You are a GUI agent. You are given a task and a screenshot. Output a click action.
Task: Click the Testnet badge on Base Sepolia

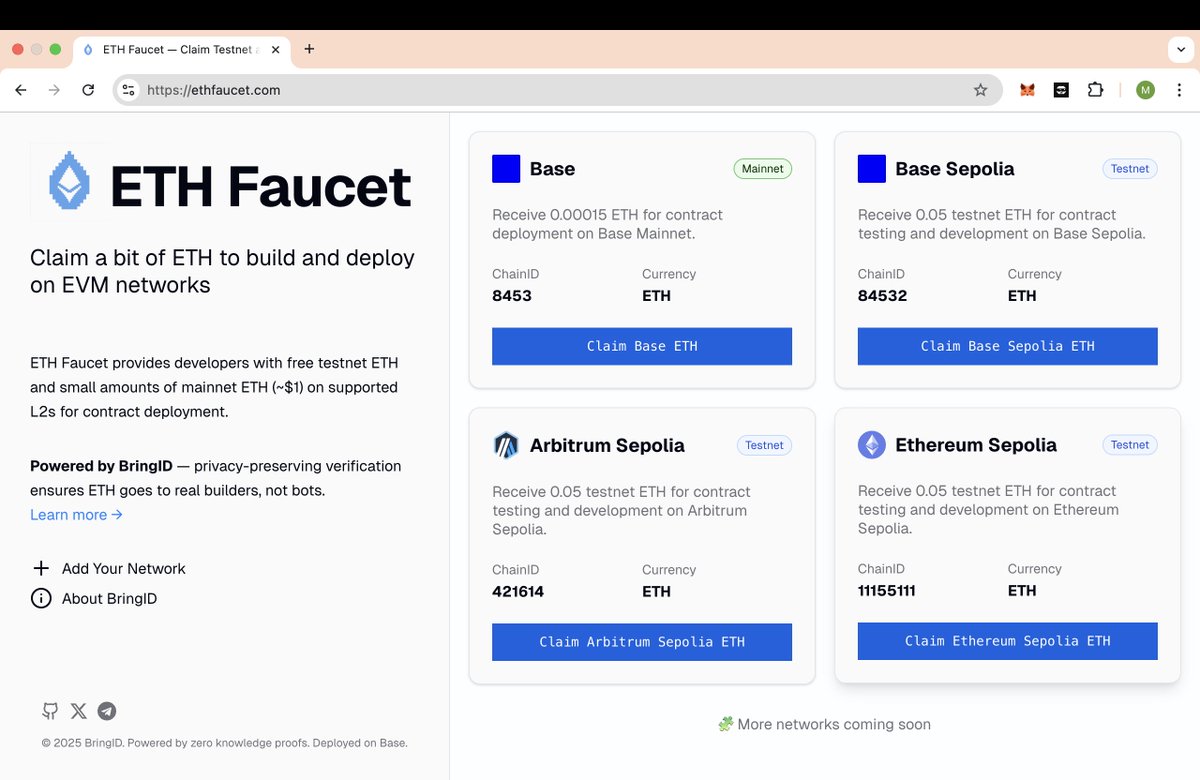(x=1130, y=169)
